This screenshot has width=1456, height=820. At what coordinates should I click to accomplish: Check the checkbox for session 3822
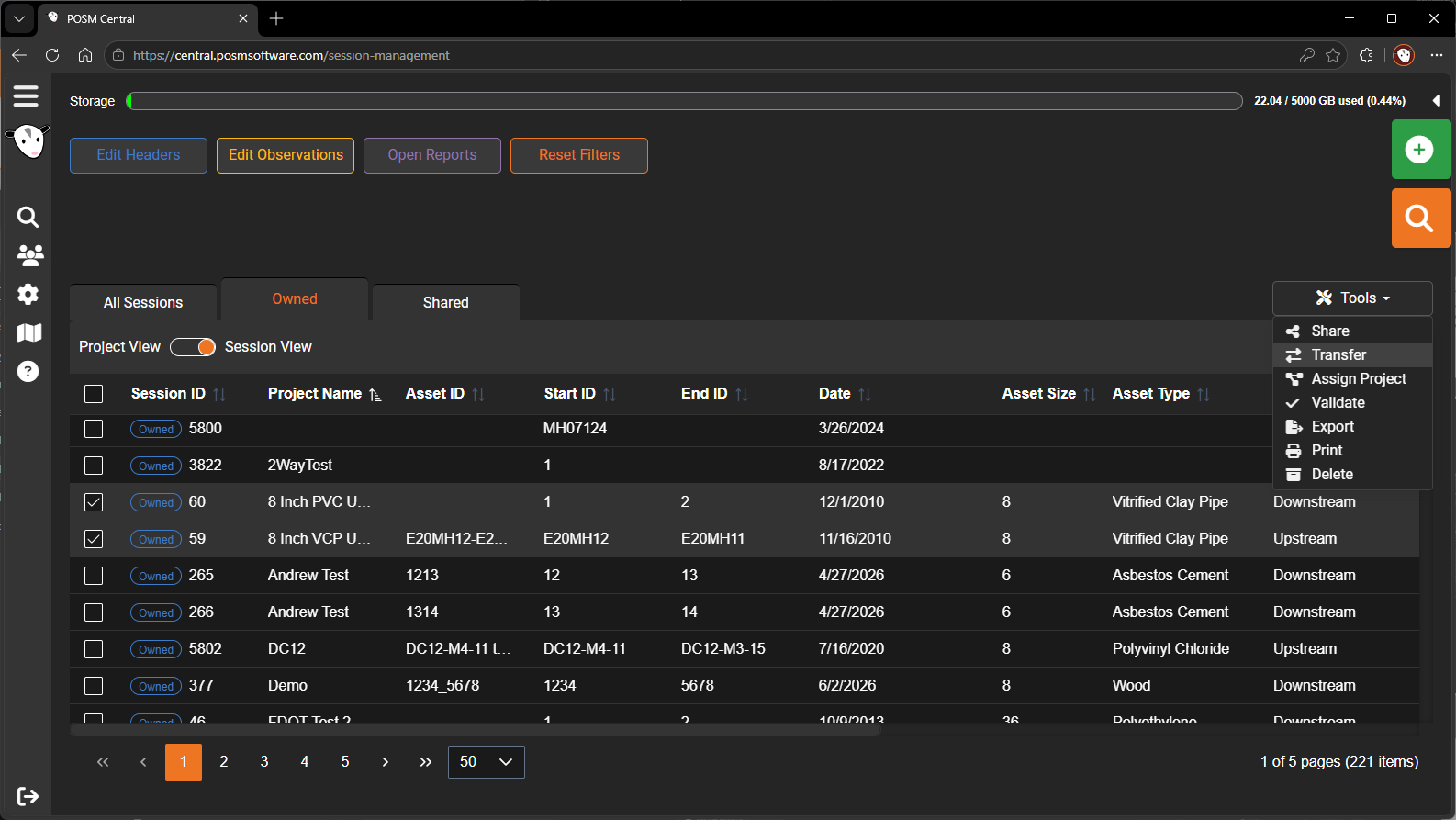pyautogui.click(x=94, y=466)
